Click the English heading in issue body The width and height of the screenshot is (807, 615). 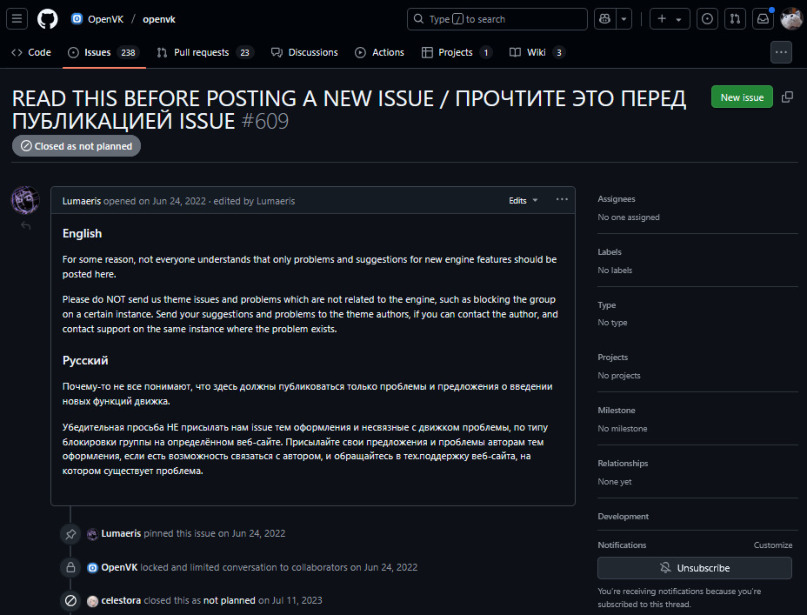[82, 234]
